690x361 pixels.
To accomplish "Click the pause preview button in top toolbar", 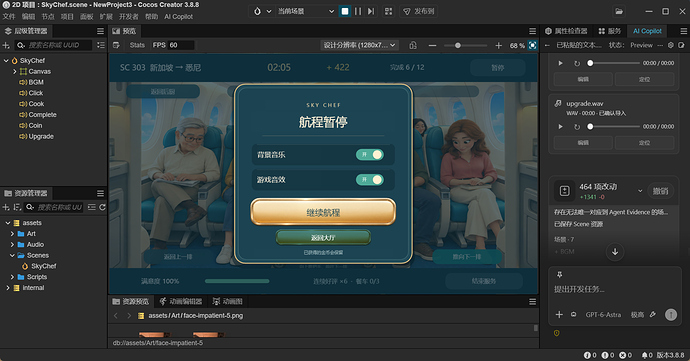I will (x=358, y=11).
